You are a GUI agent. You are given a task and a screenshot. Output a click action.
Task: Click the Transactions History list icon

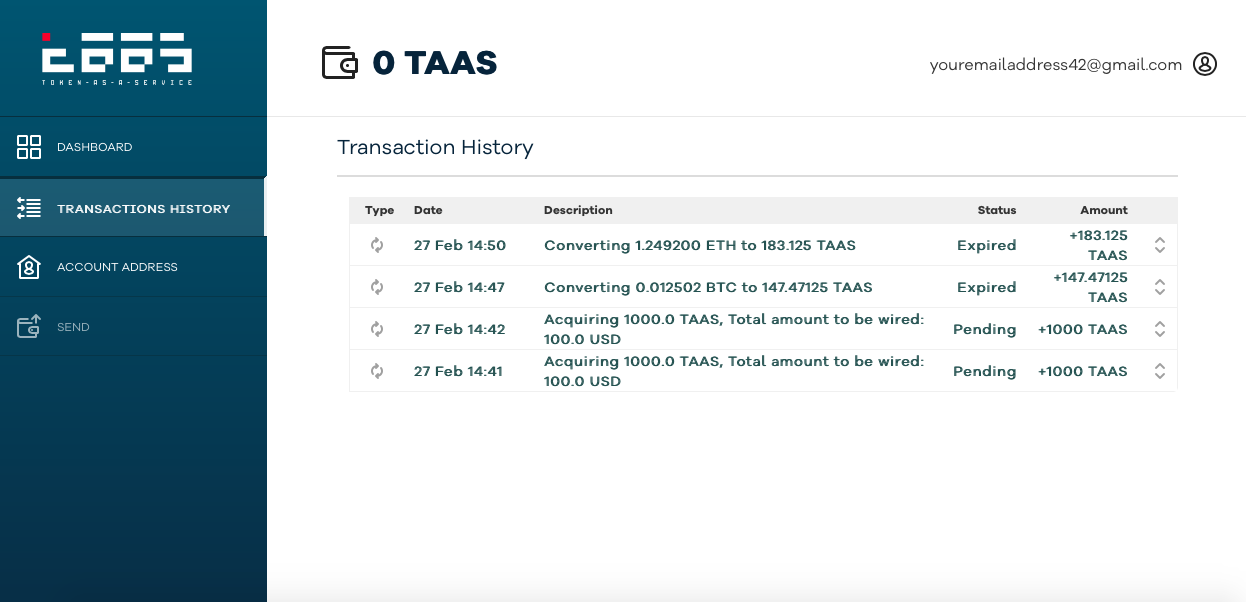point(29,208)
